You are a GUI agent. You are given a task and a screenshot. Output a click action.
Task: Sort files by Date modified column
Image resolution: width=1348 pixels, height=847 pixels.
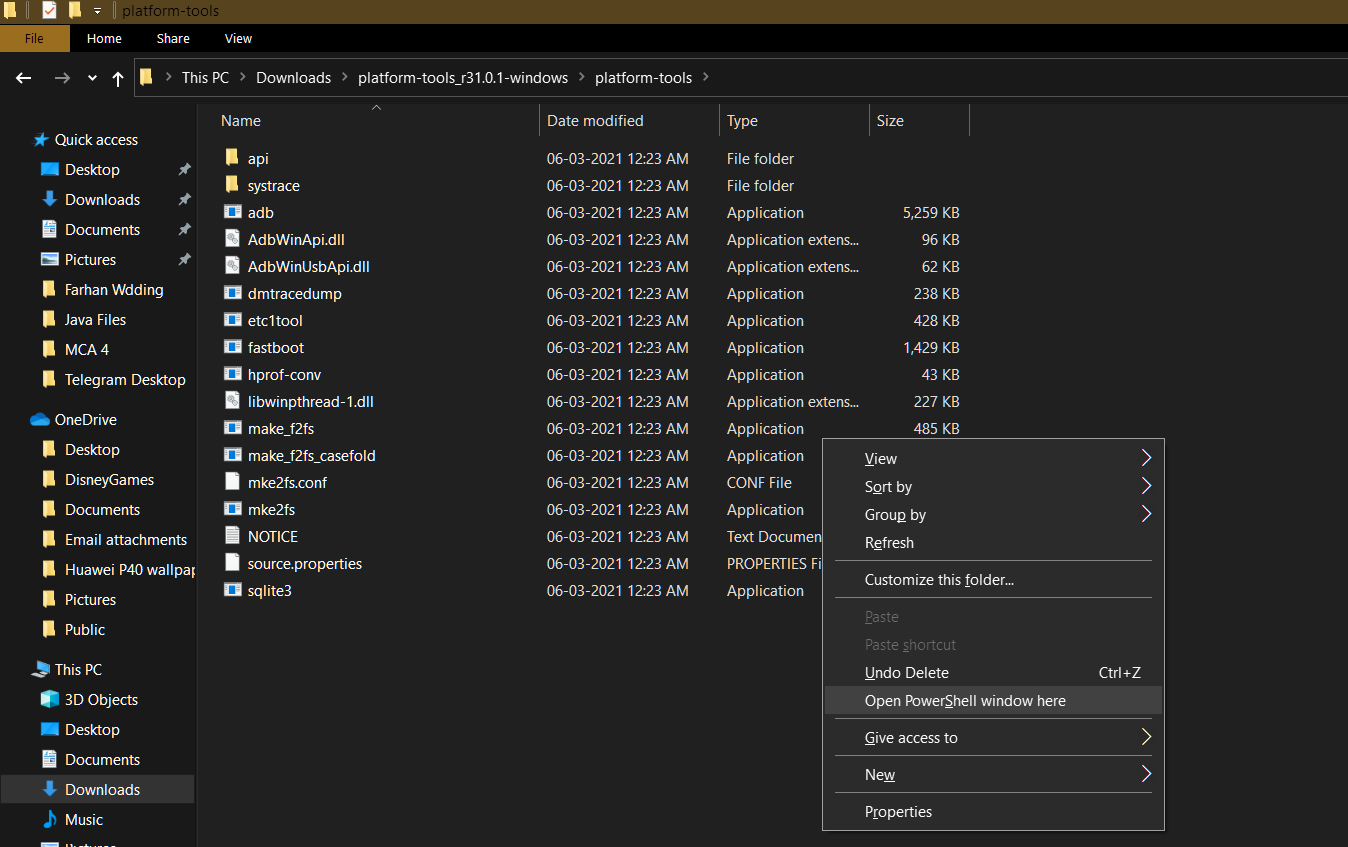(x=595, y=121)
